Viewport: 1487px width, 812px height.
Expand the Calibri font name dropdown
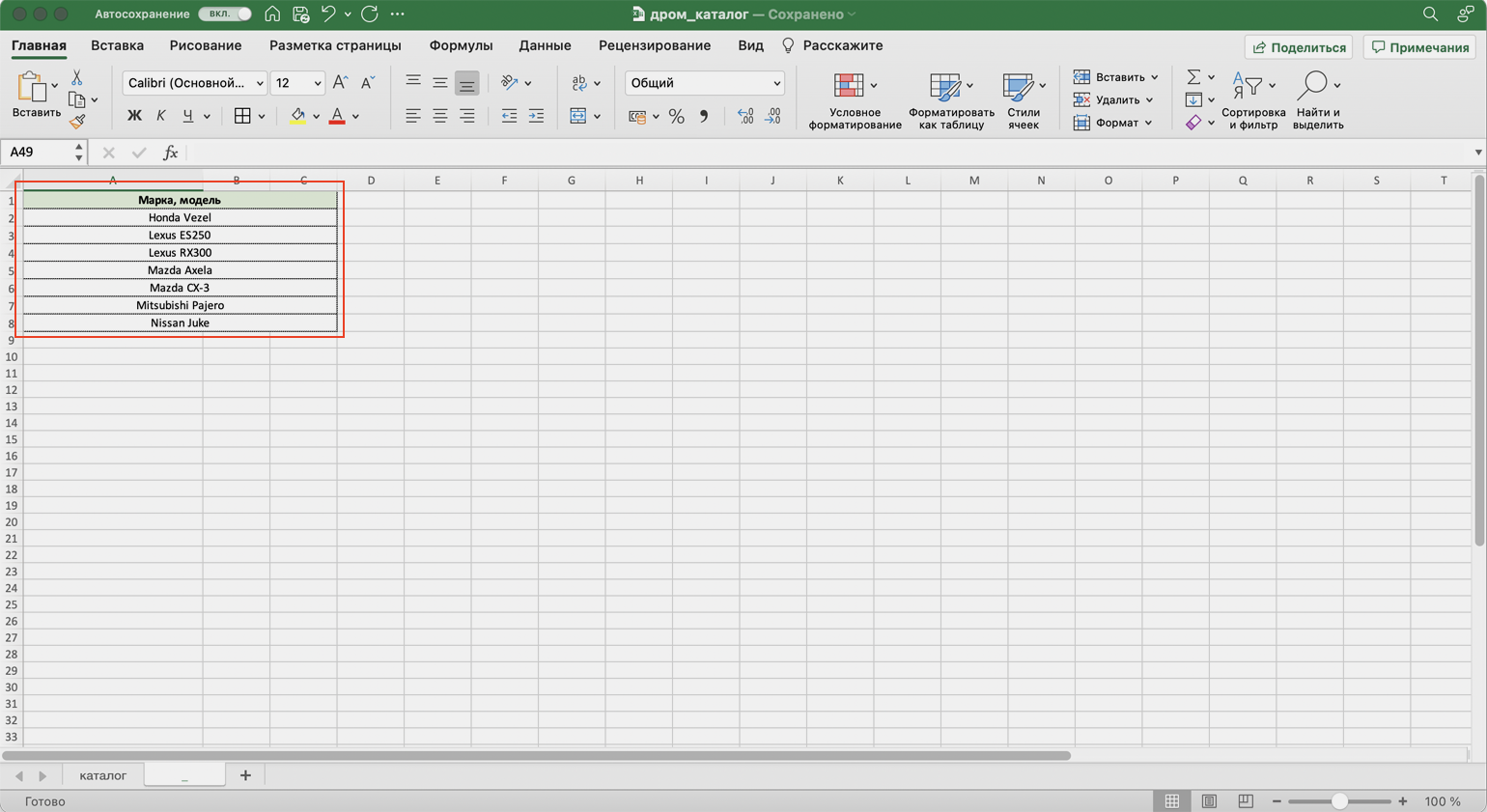(259, 84)
